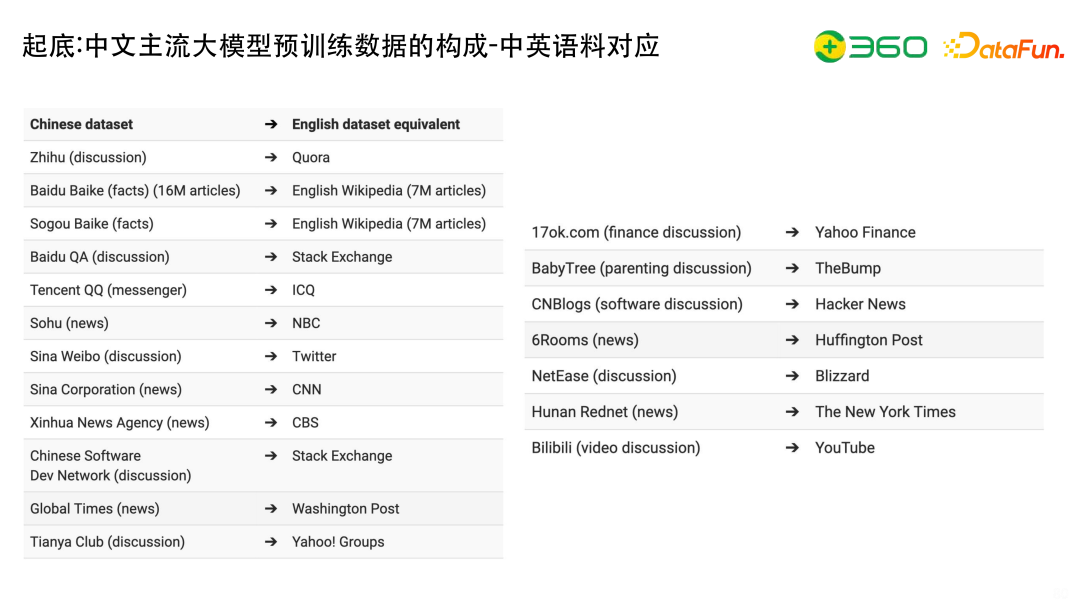1080x608 pixels.
Task: Select 'CNBlogs (software discussion)' cell
Action: 636,304
